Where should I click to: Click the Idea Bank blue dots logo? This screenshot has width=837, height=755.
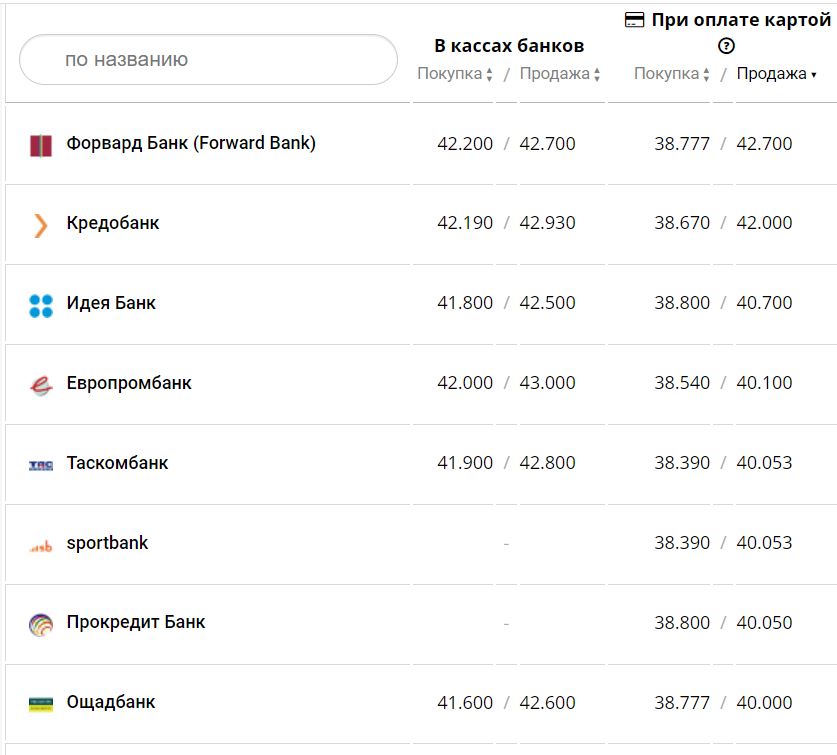click(x=40, y=305)
